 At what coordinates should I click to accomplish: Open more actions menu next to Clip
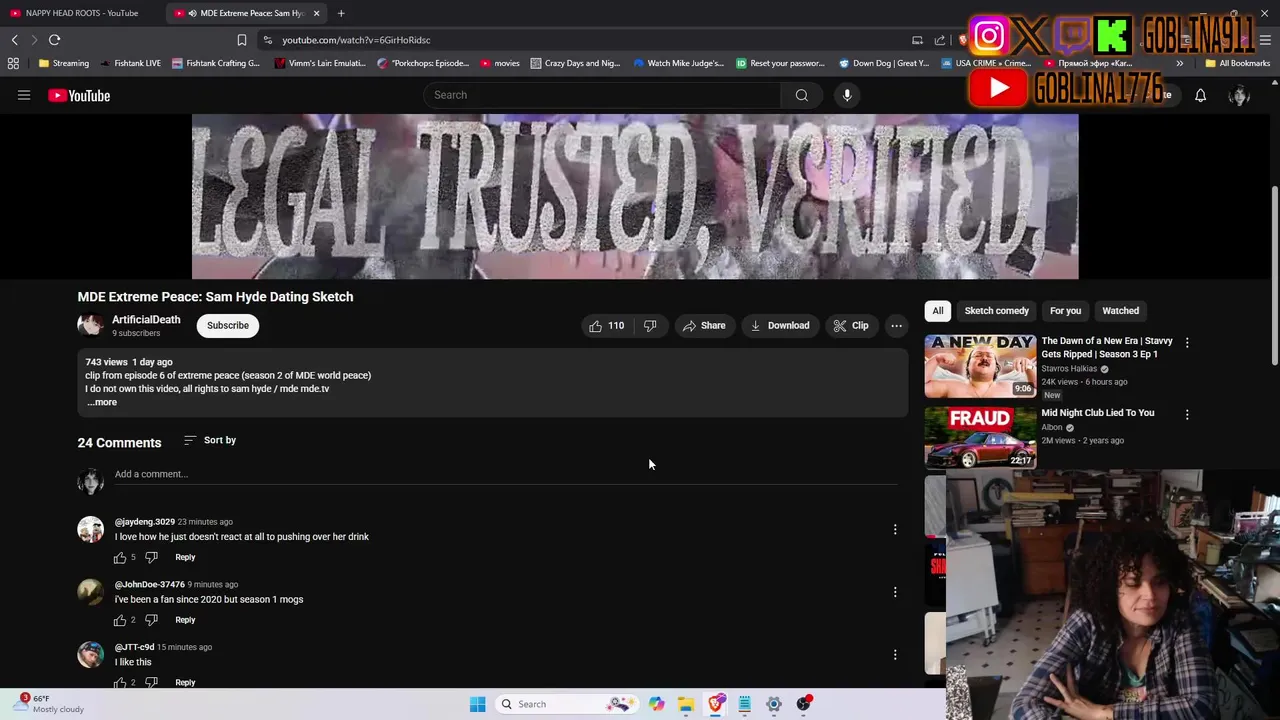pyautogui.click(x=896, y=325)
